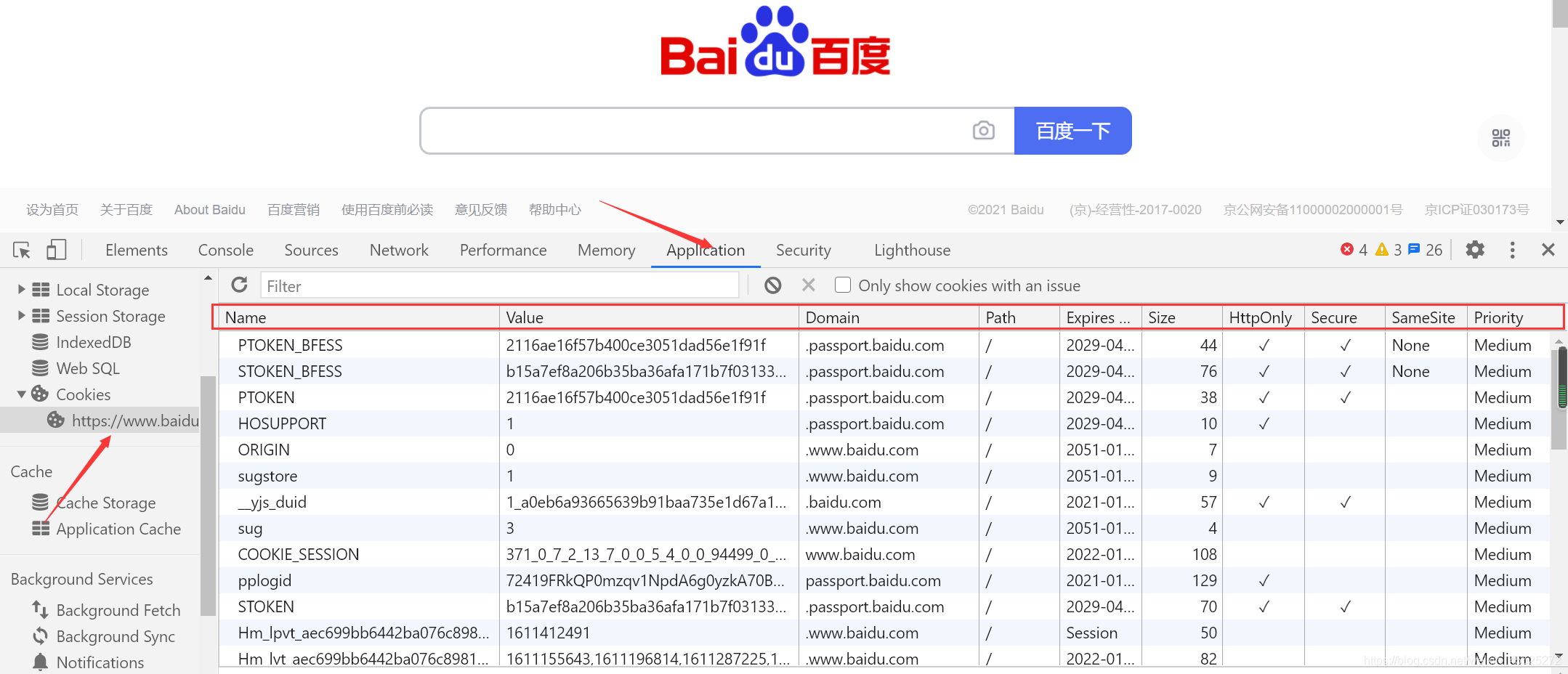Select the HOSUPPORT cookie row

[884, 423]
